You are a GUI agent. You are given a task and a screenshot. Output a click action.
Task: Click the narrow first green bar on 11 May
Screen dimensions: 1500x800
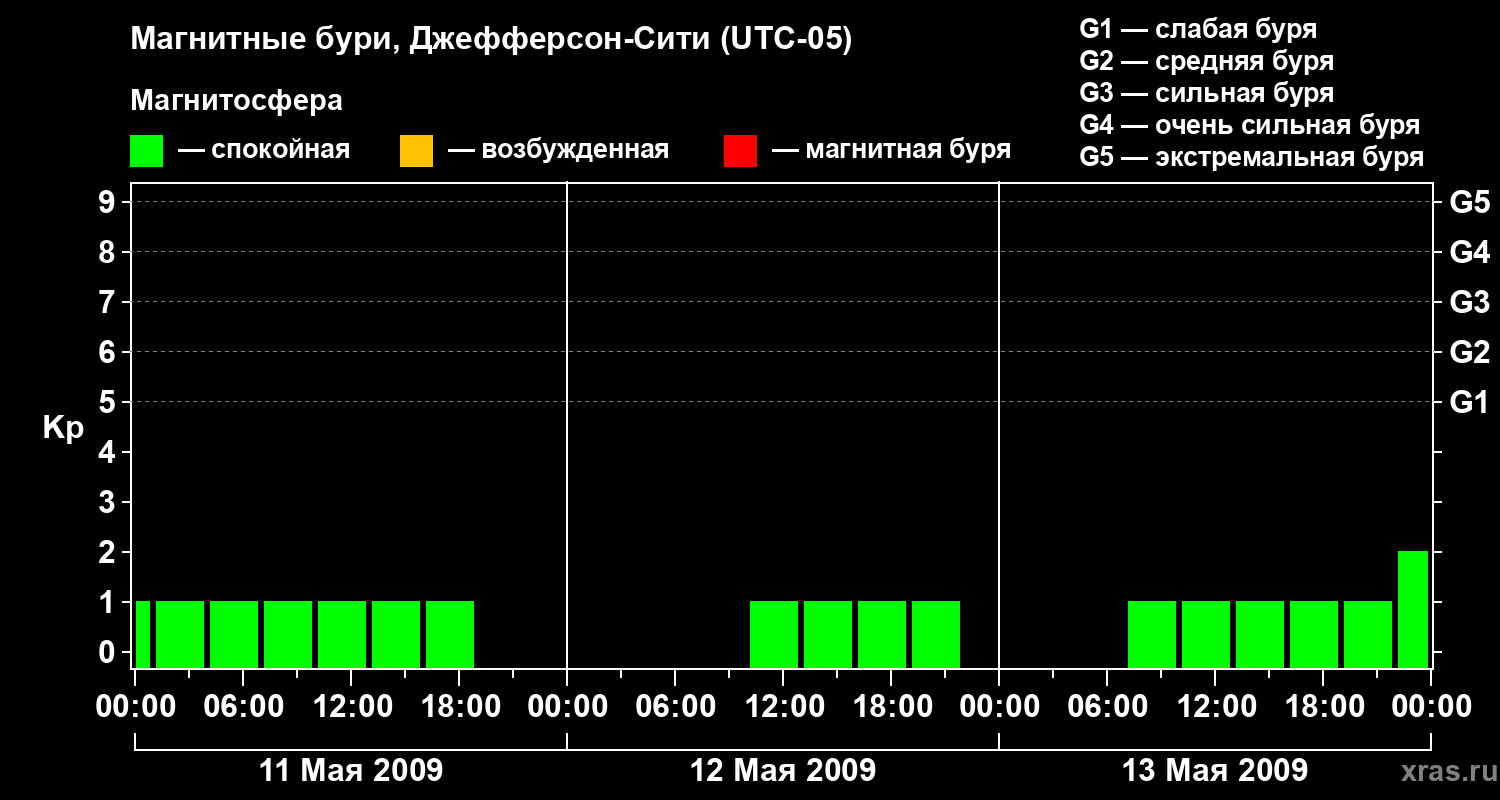143,634
